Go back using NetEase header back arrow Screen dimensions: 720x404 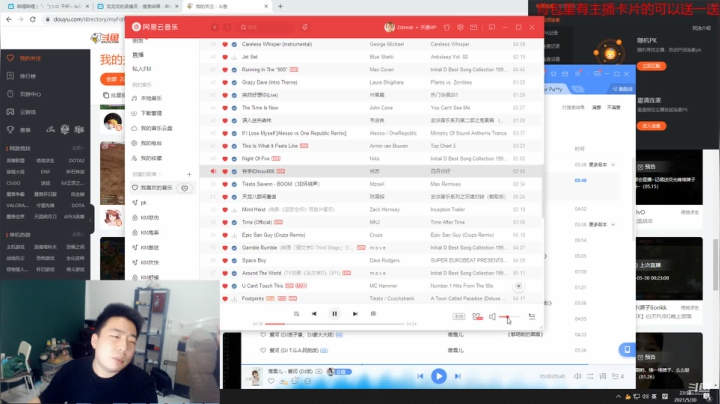point(214,27)
